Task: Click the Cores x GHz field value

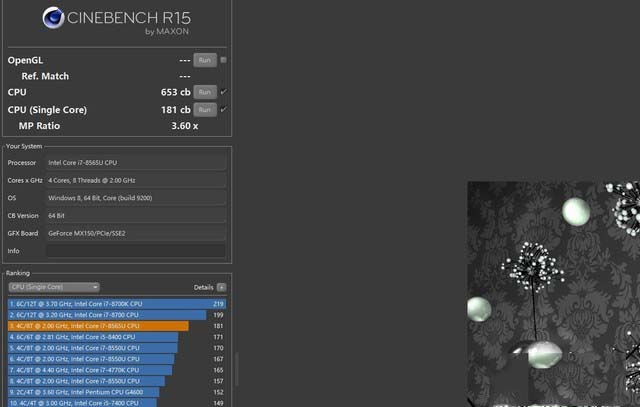Action: 136,180
